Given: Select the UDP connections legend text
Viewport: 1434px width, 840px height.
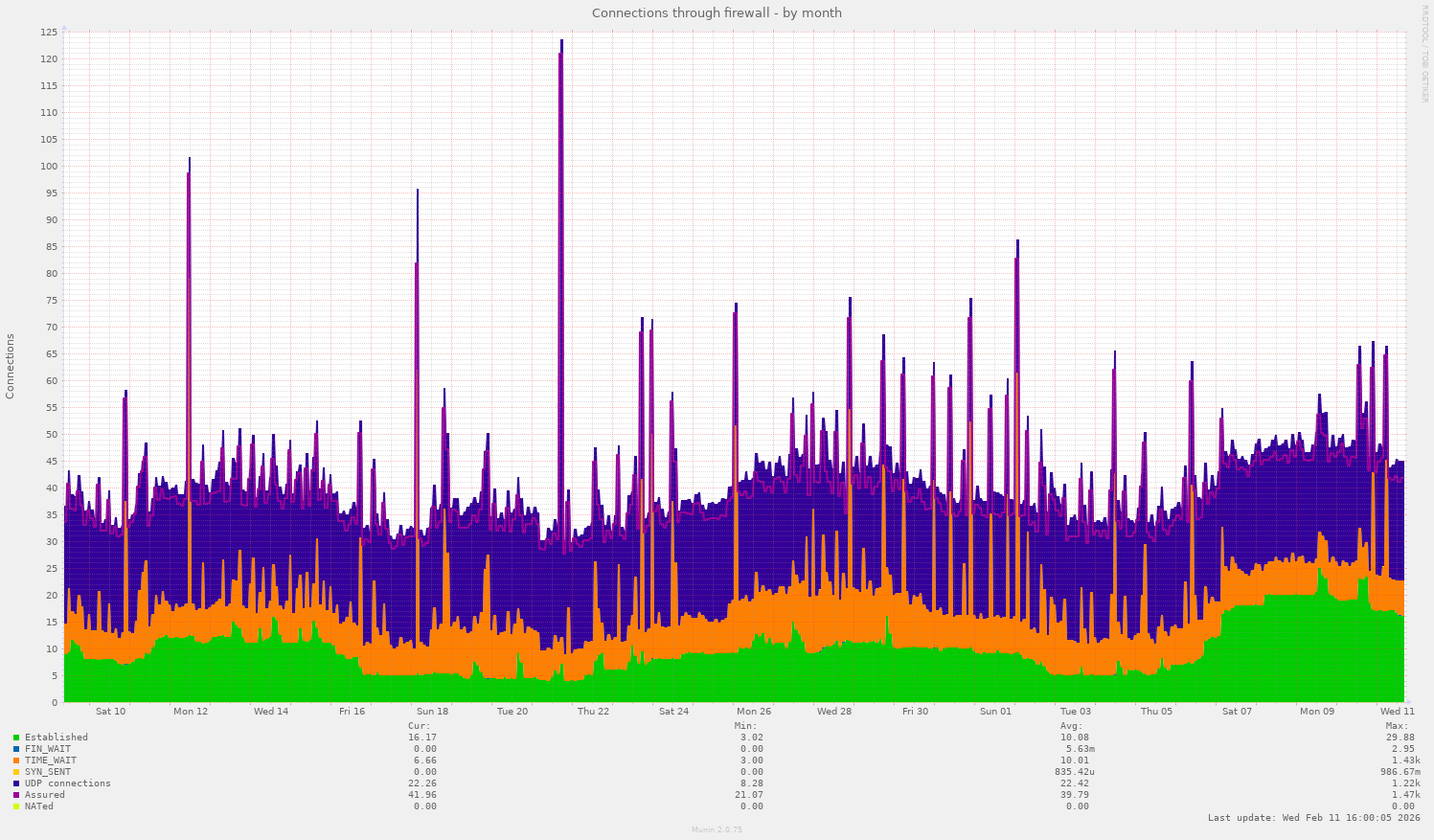Looking at the screenshot, I should 66,783.
